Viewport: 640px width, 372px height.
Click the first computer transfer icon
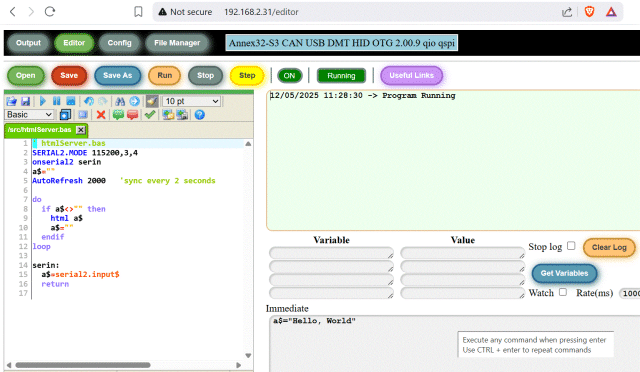point(168,115)
